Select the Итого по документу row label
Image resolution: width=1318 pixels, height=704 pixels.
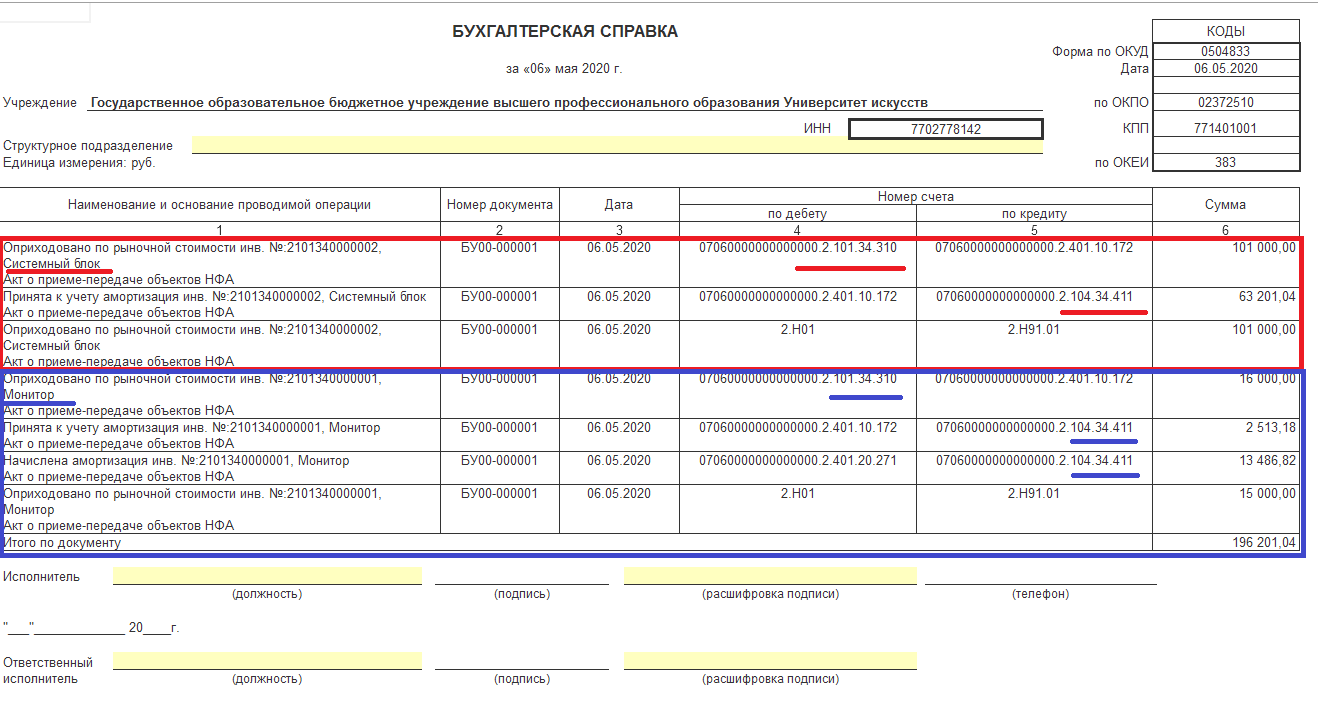[x=62, y=543]
